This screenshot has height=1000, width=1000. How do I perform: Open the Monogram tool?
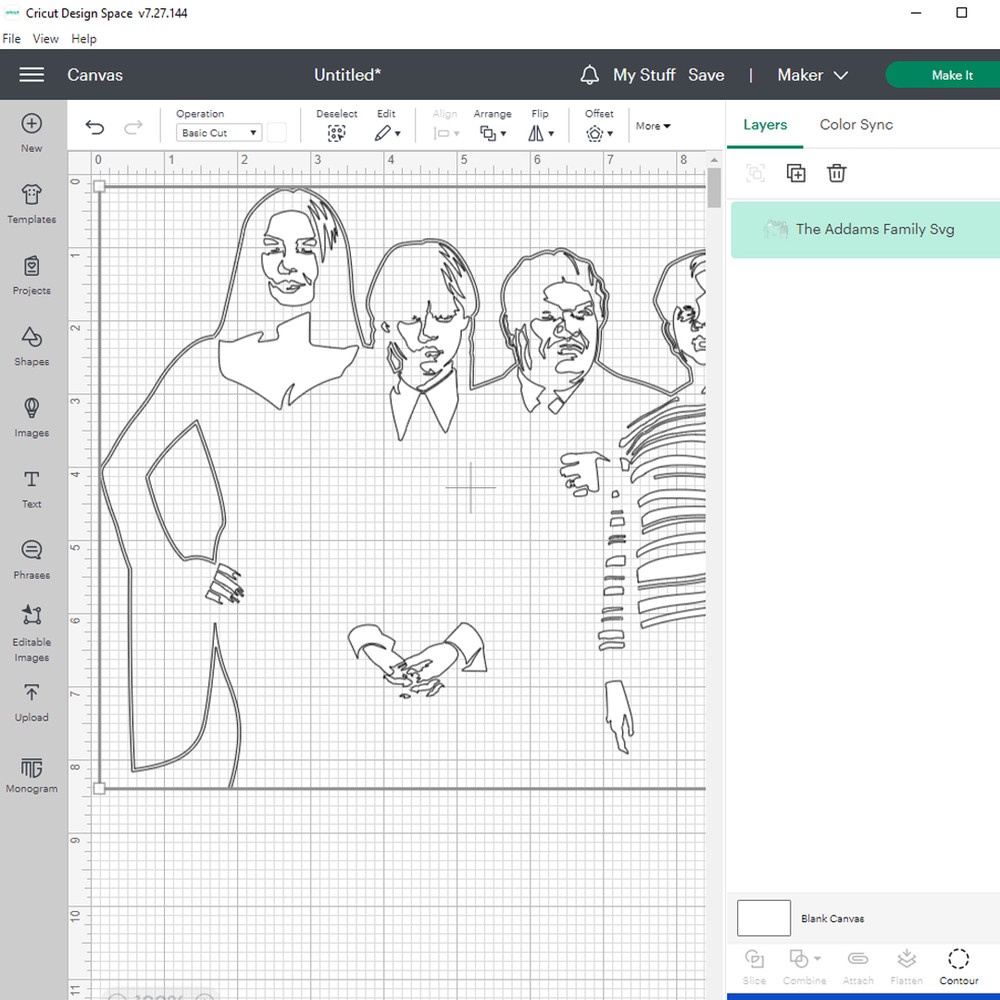pos(32,774)
